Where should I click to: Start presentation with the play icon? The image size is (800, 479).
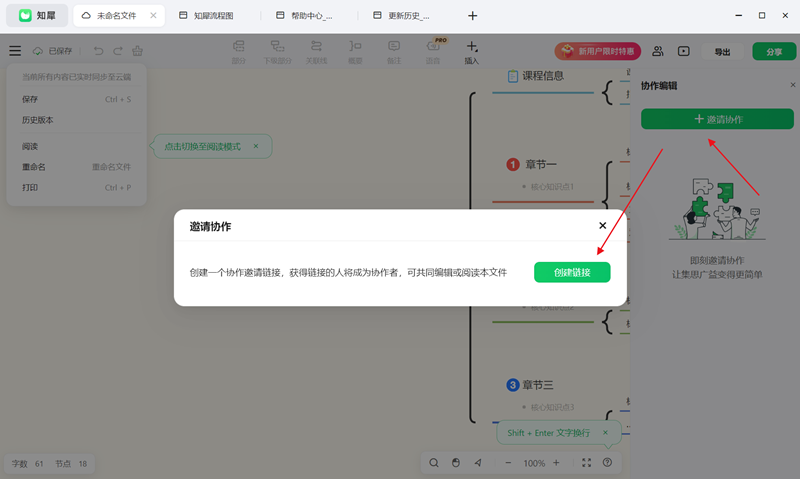tap(684, 51)
